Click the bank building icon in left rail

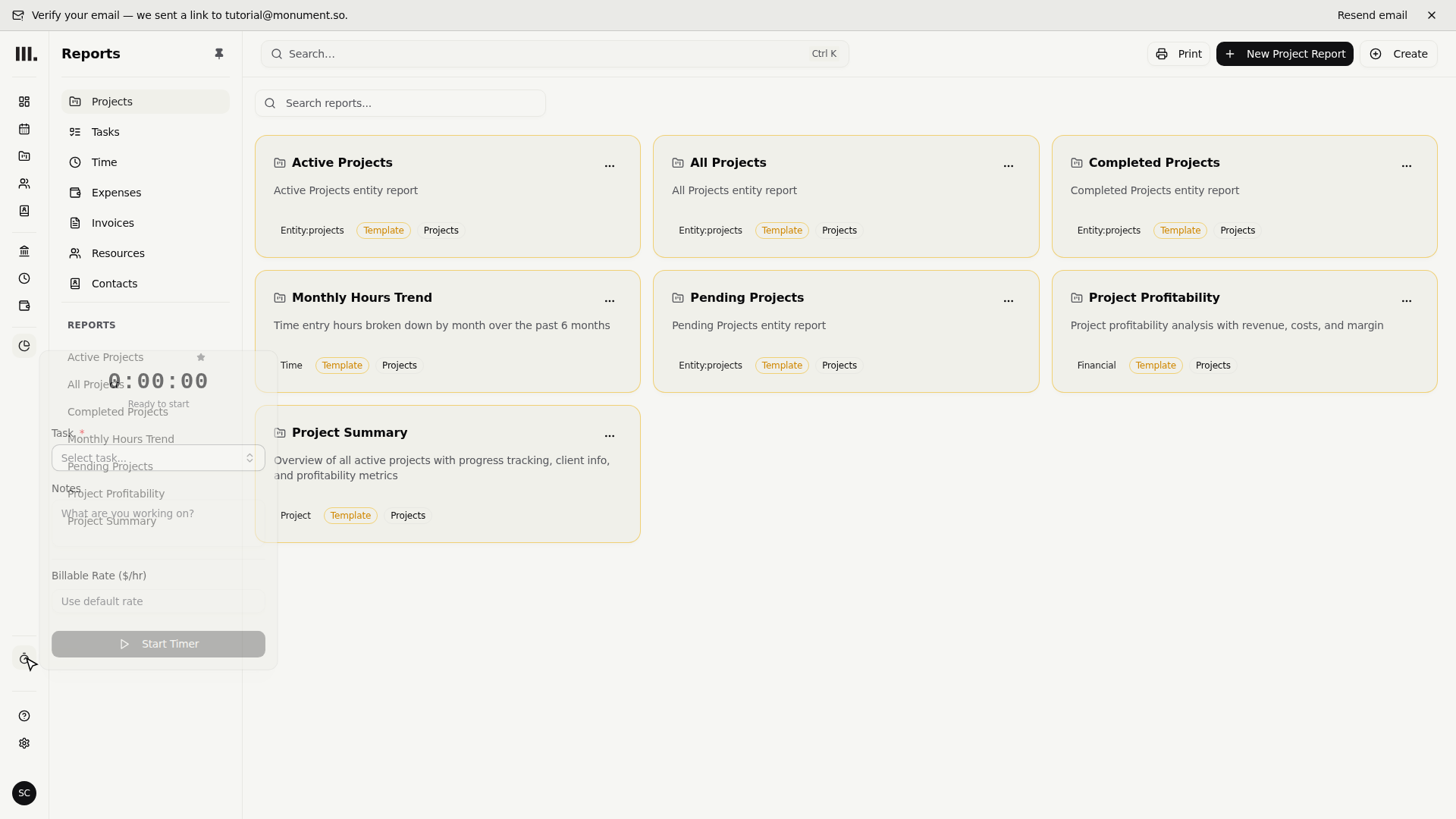pos(24,251)
